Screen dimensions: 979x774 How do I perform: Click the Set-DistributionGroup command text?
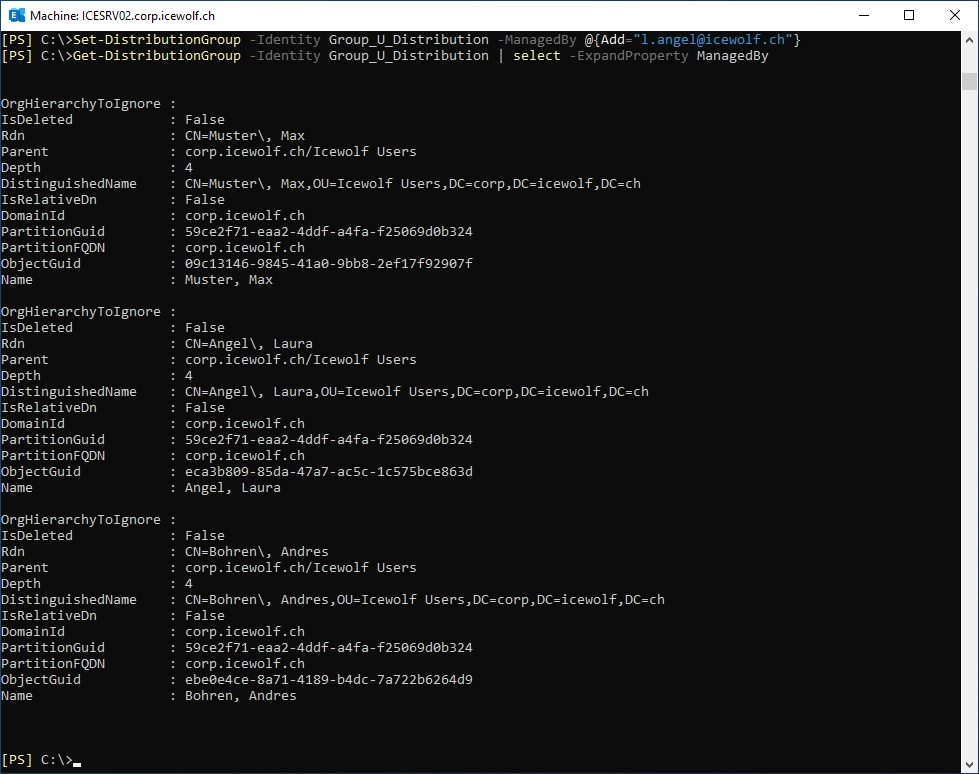(157, 40)
